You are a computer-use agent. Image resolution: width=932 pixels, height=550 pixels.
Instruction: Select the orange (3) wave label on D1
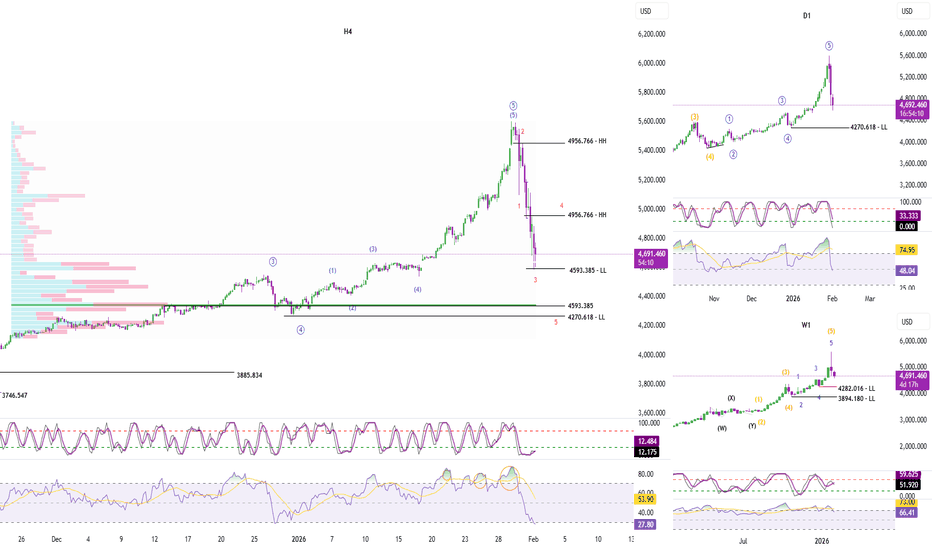click(x=694, y=117)
